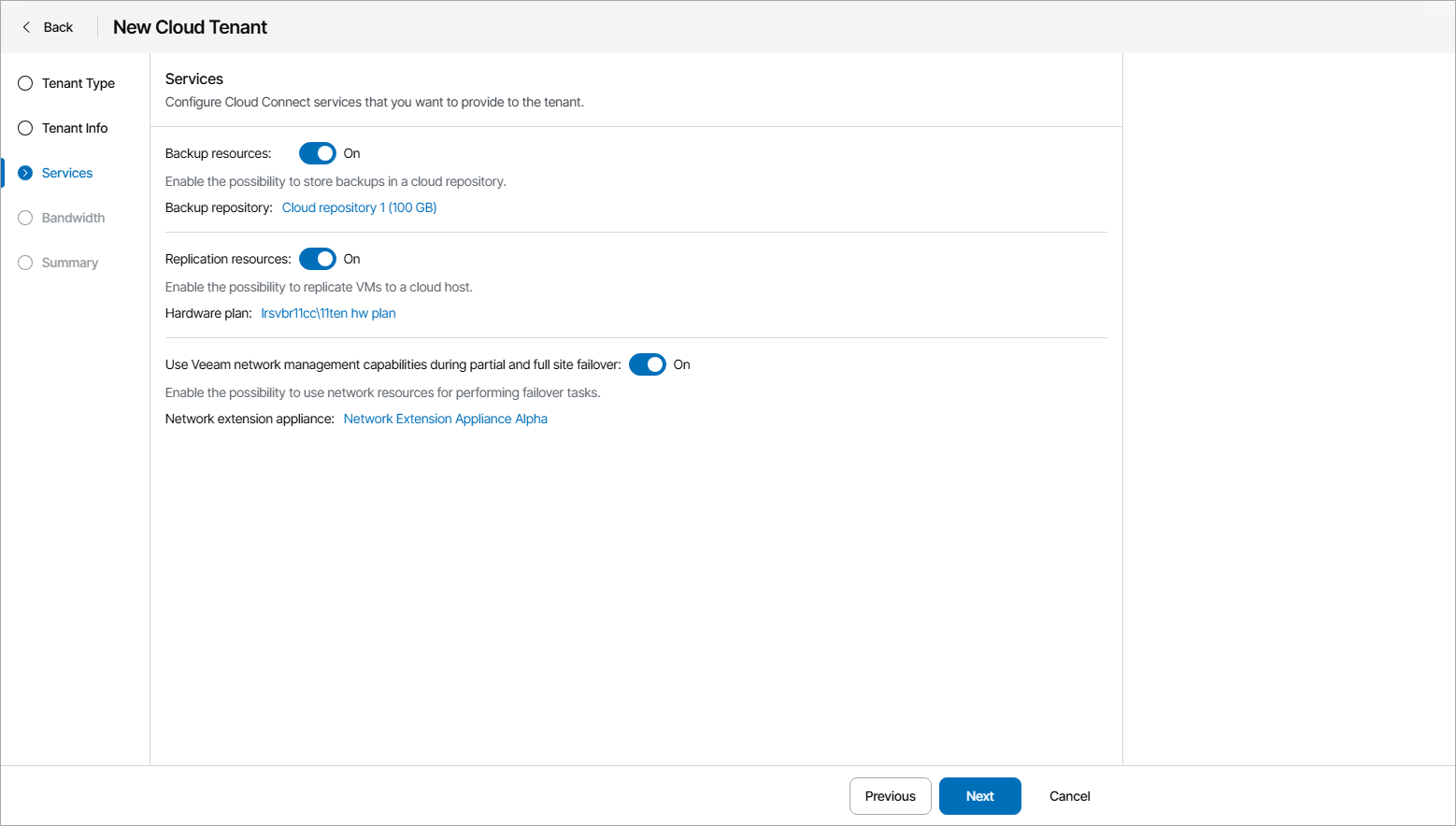Go to the Tenant Type step
This screenshot has height=826, width=1456.
click(x=79, y=83)
